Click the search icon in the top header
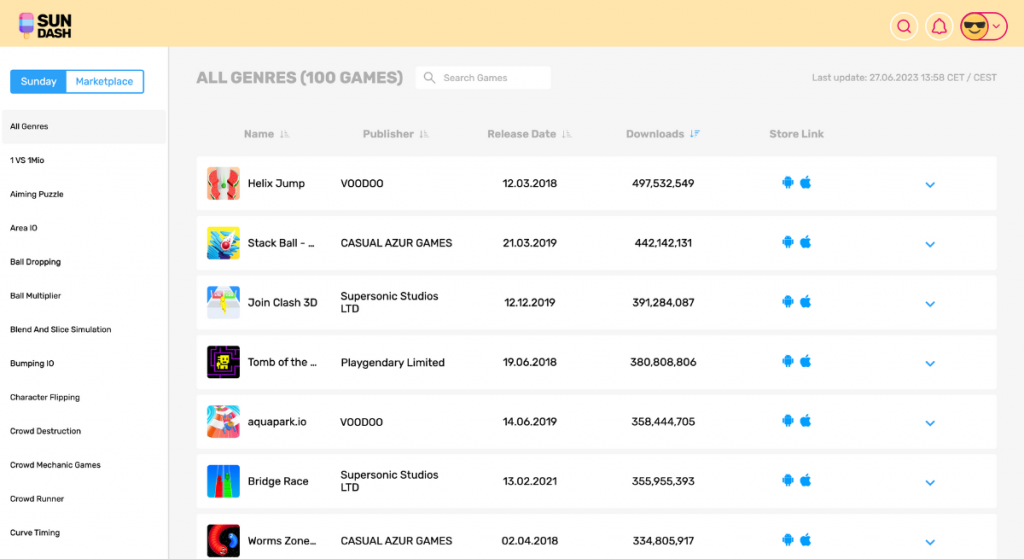 904,27
